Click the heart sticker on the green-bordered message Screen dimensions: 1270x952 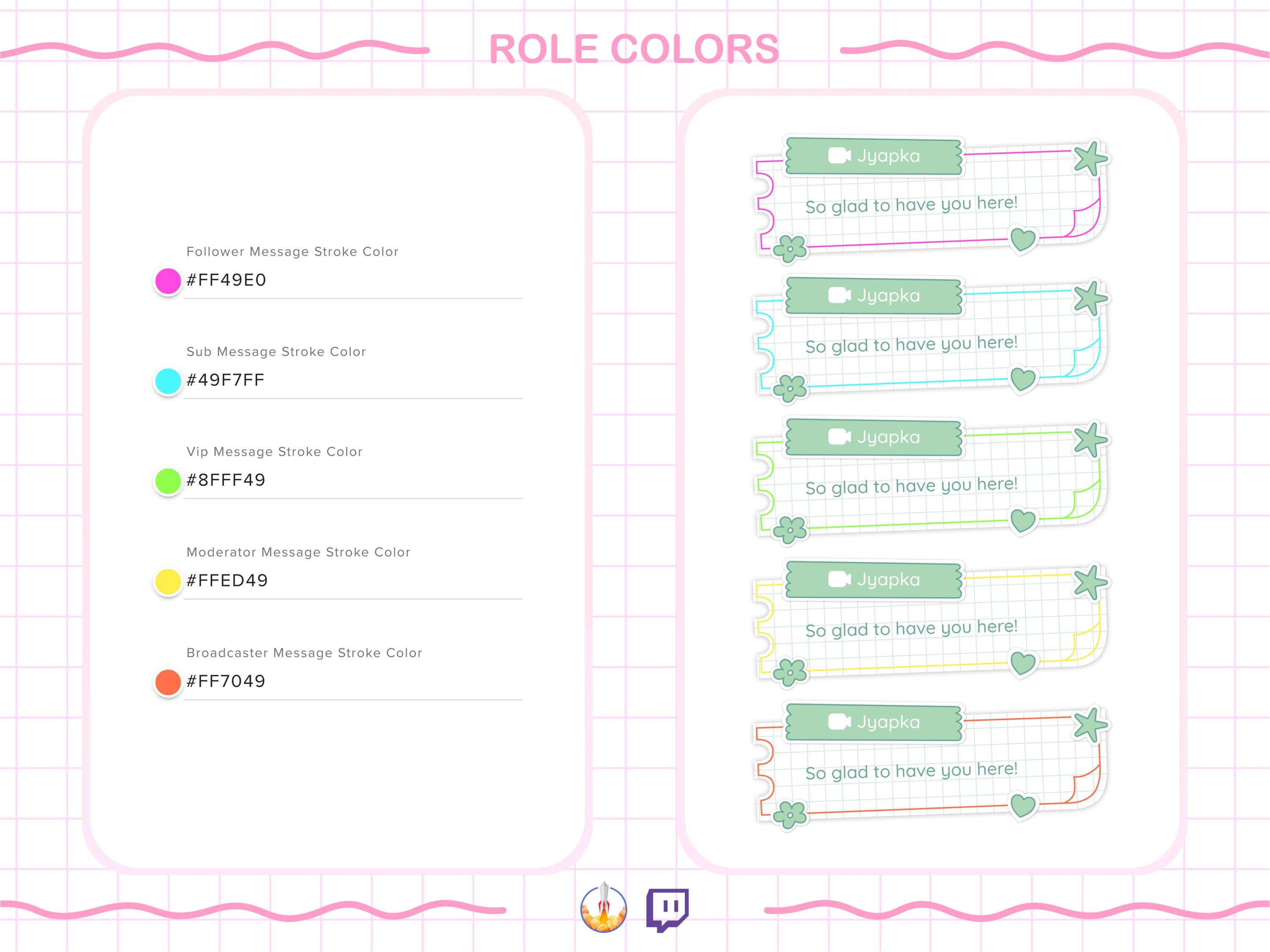click(1023, 521)
